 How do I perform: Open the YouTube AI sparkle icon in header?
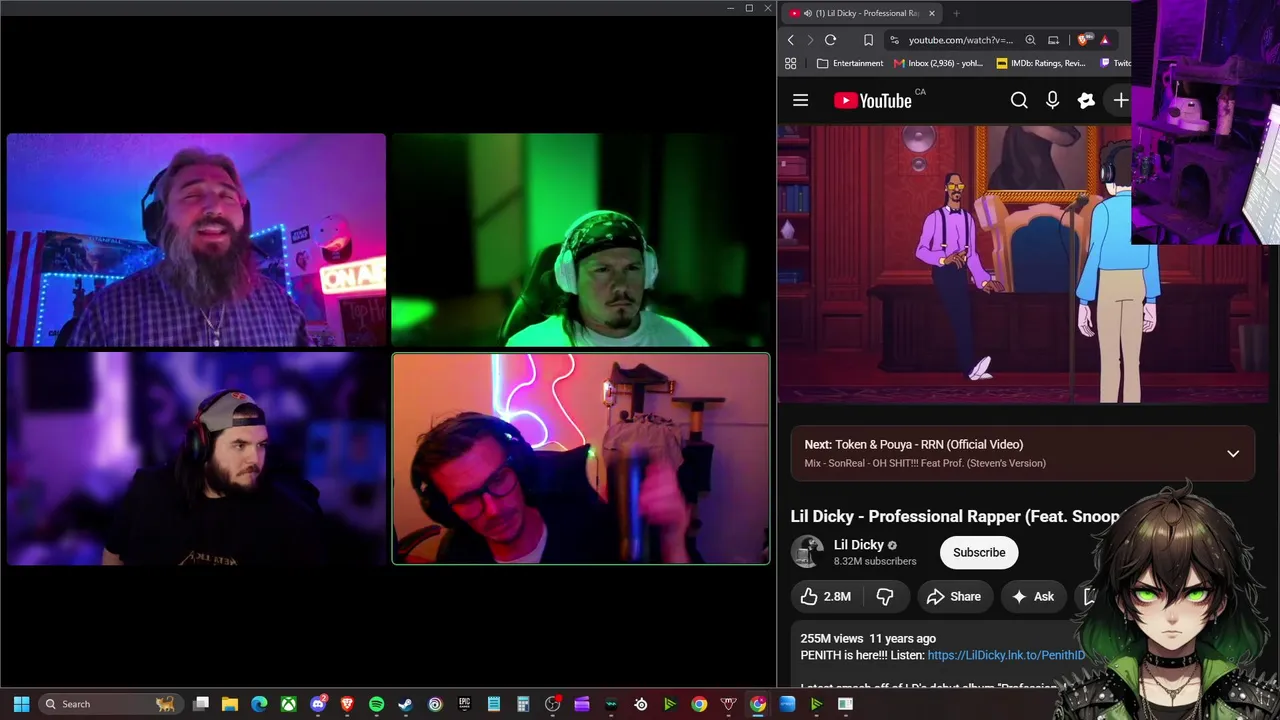(x=1086, y=100)
